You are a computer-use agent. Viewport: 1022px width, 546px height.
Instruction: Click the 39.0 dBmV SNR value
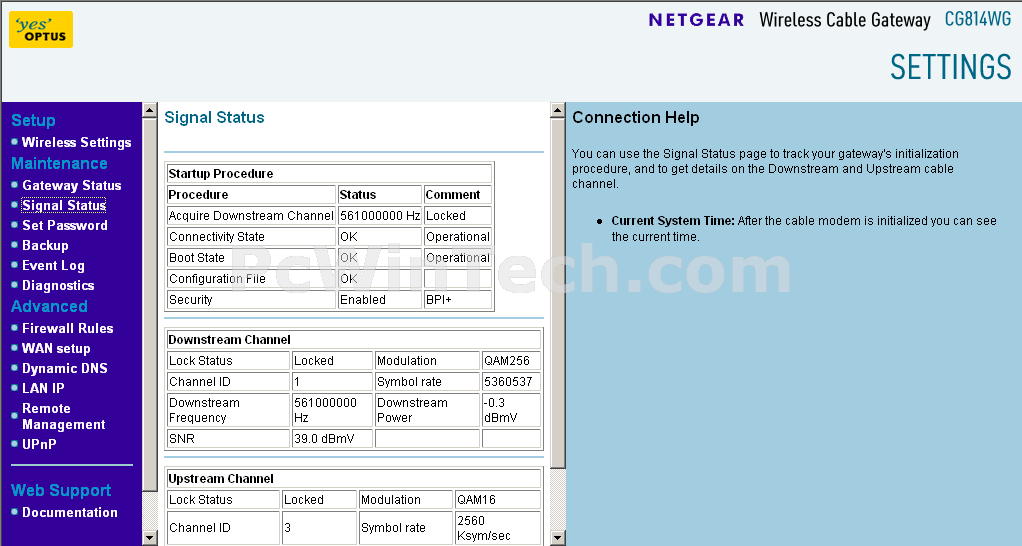(x=332, y=438)
